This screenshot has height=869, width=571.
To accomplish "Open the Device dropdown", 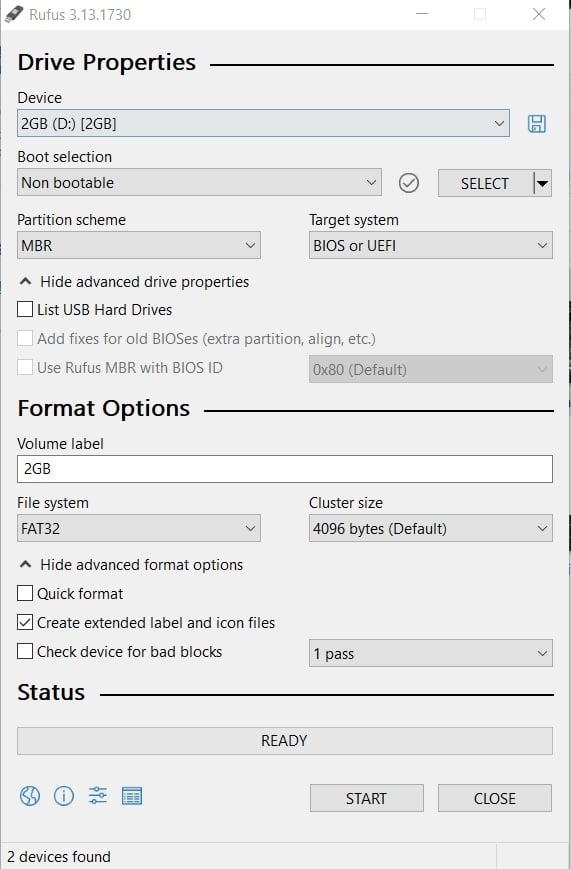I will 263,123.
